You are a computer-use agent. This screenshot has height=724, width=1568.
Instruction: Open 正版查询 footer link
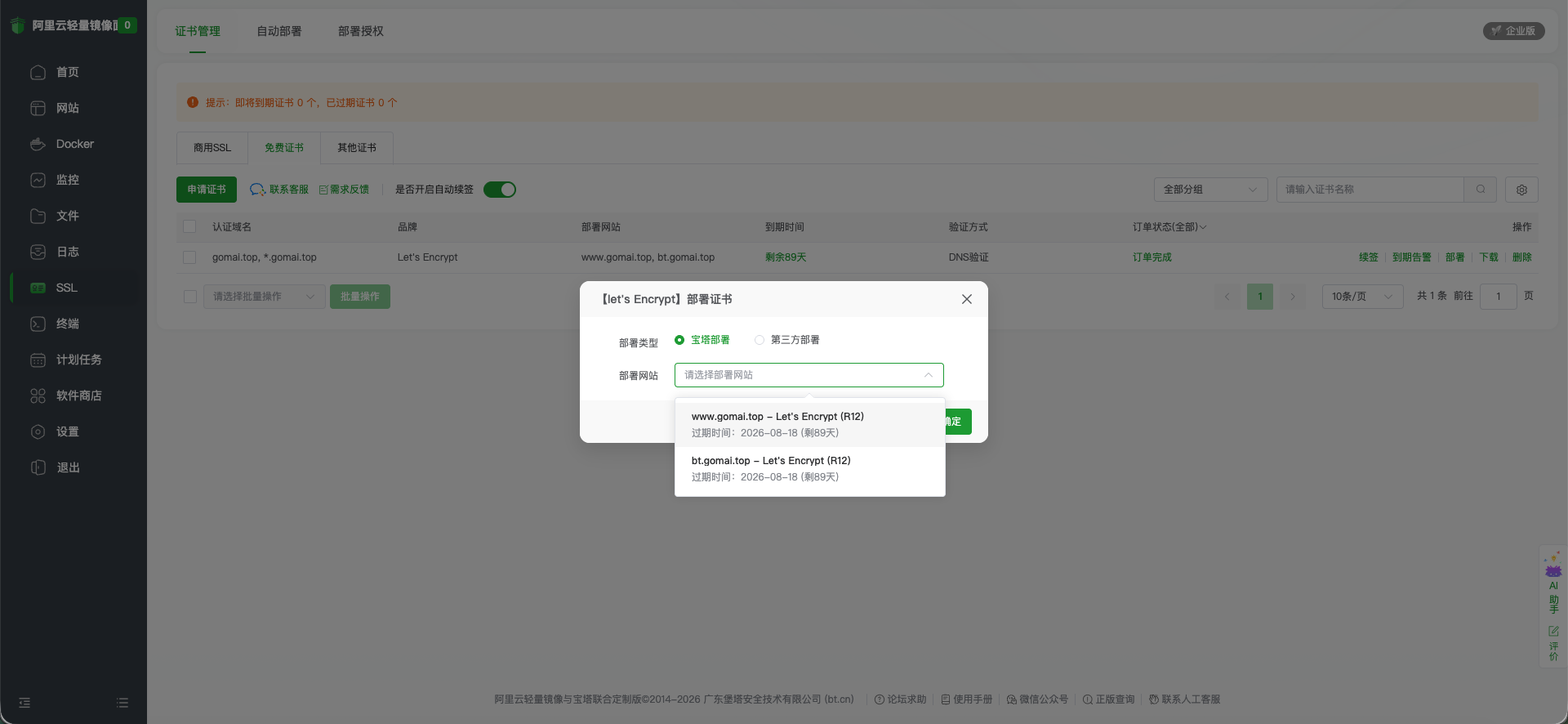coord(1109,699)
